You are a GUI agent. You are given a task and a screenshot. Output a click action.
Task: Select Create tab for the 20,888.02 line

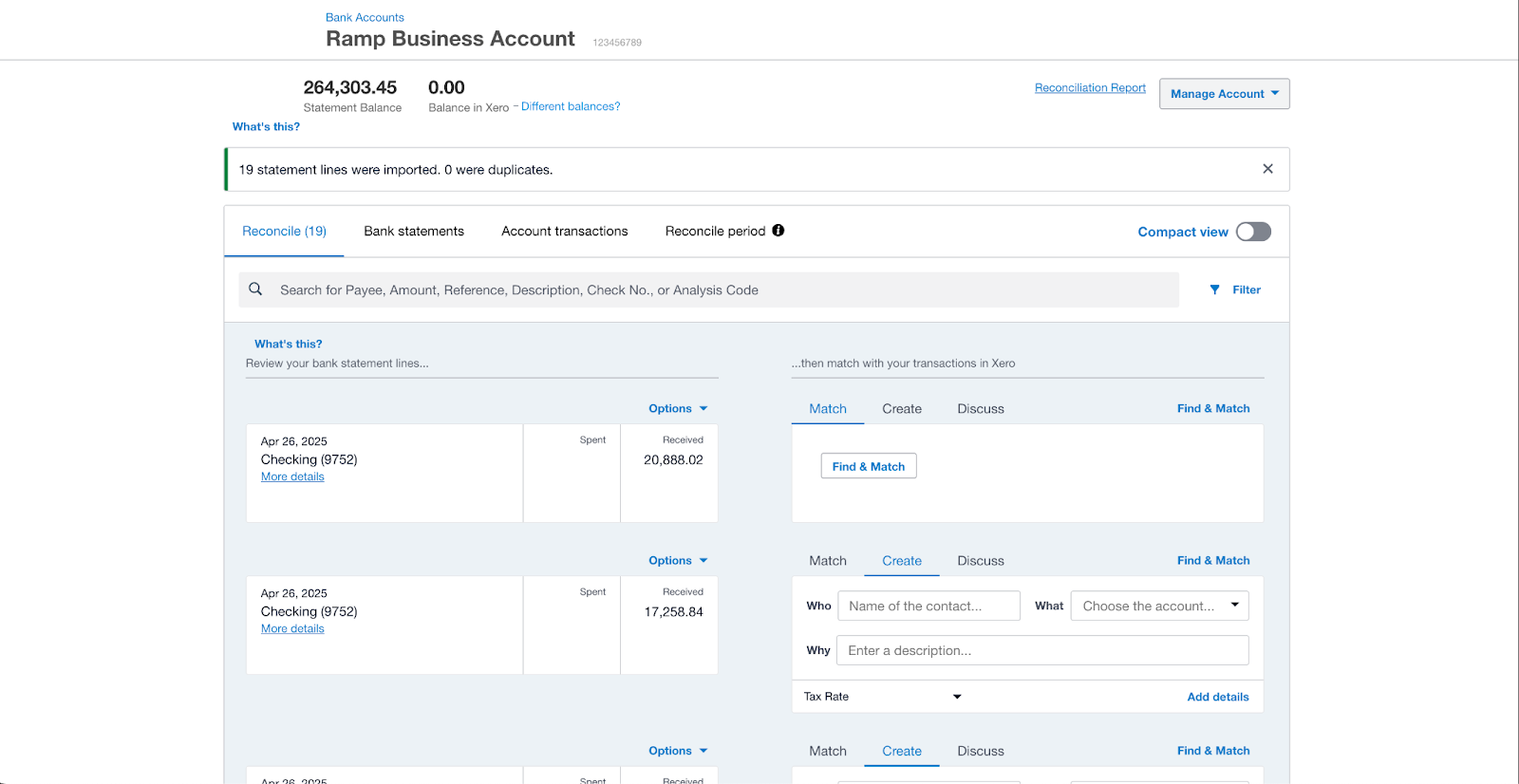coord(902,408)
